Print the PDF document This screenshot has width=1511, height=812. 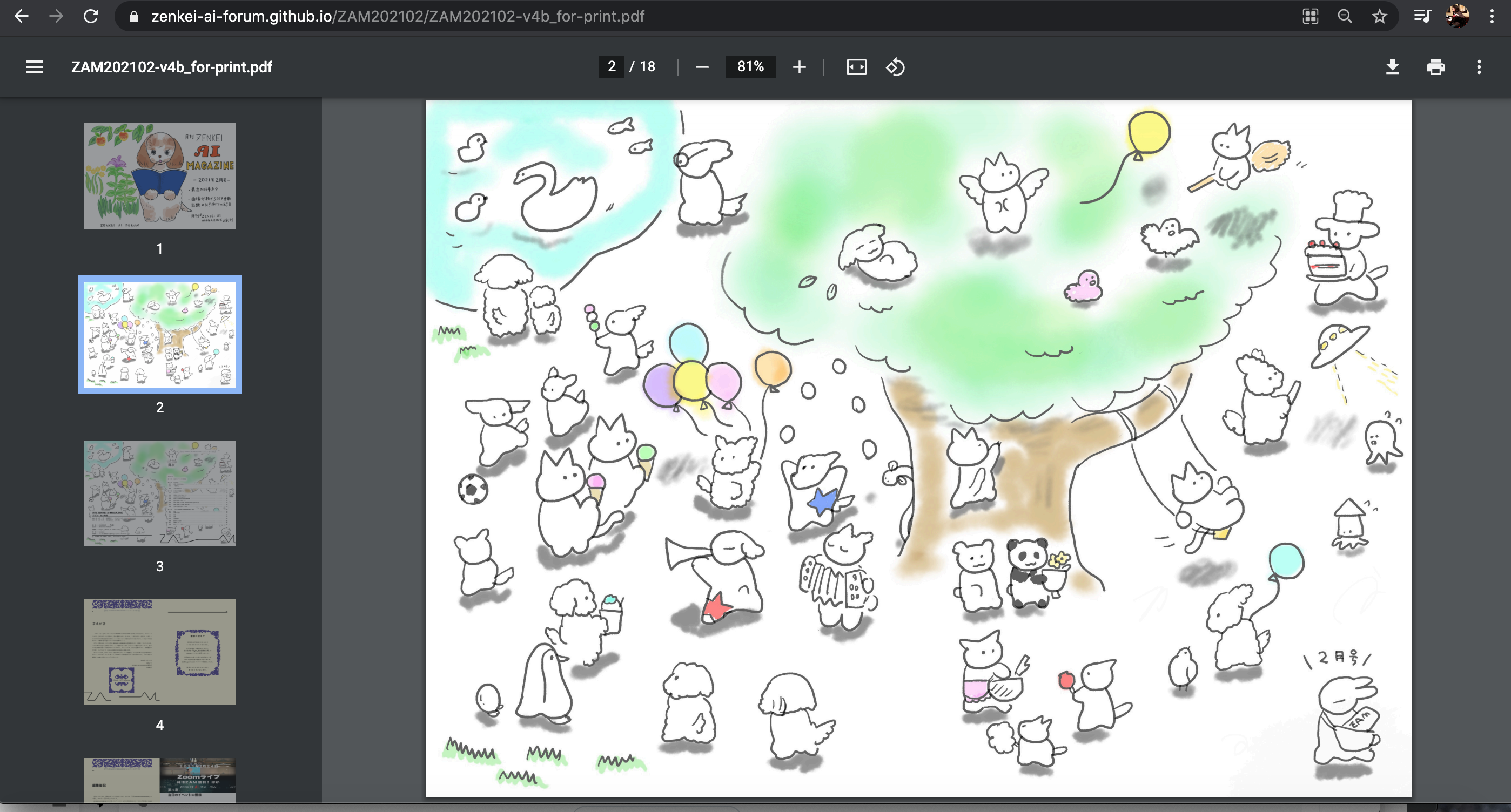[x=1436, y=67]
